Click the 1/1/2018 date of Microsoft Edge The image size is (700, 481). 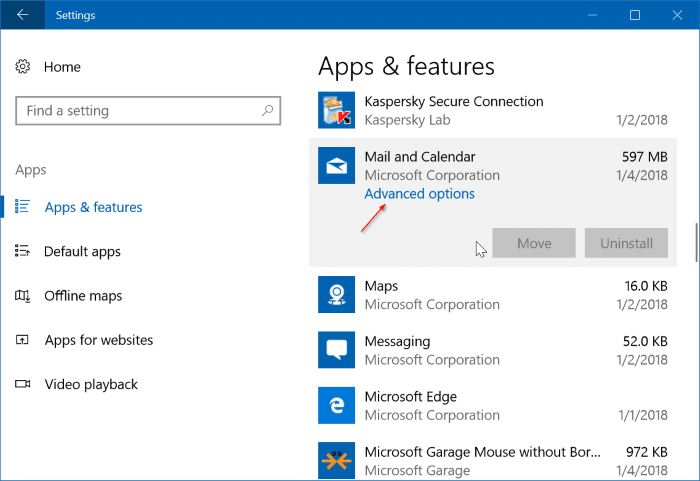click(643, 415)
